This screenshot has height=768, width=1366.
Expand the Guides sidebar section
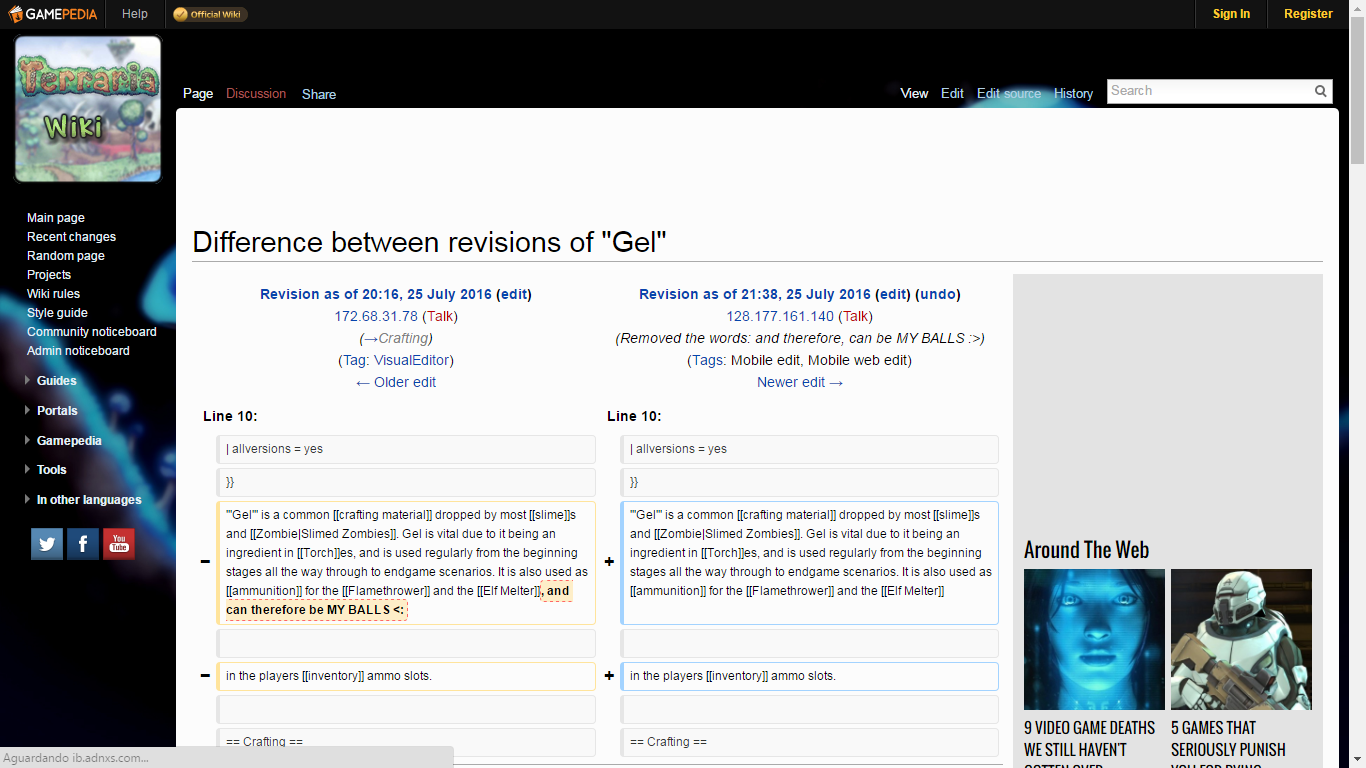56,381
